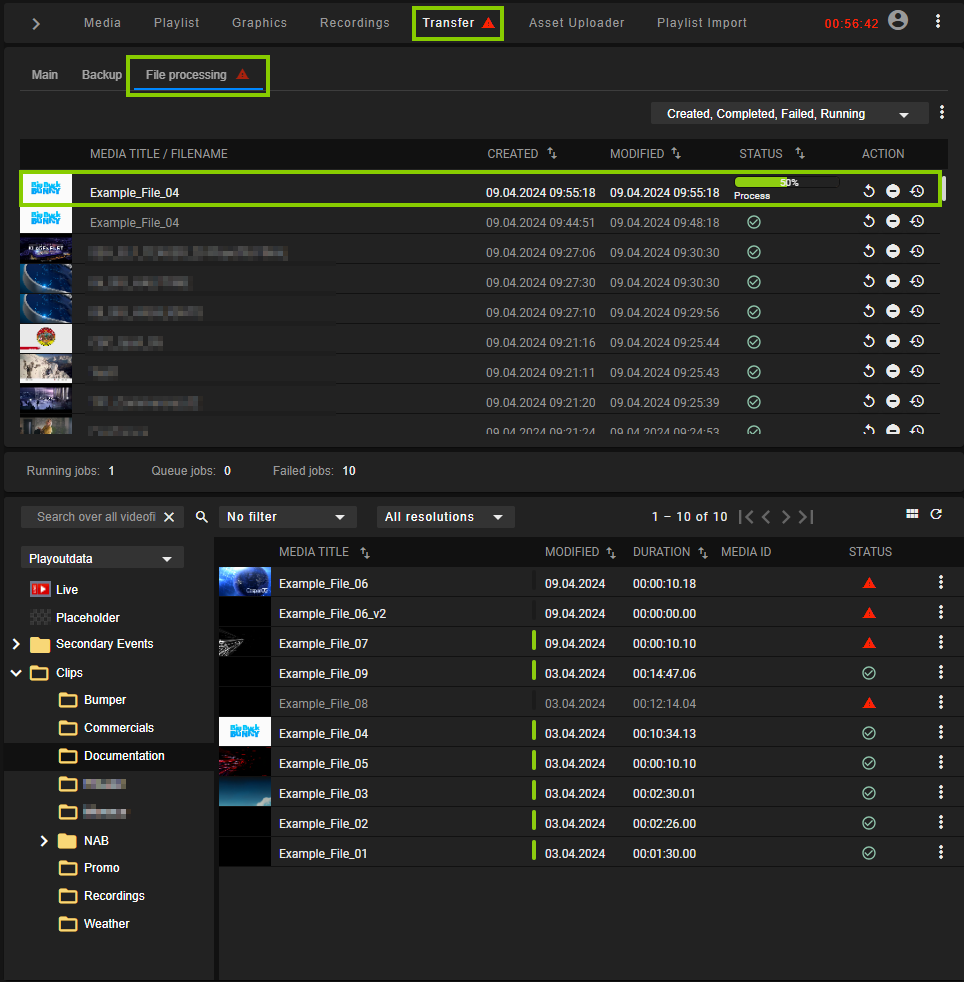Click the failed status triangle for Example_File_08
Screen dimensions: 964x982
click(869, 703)
